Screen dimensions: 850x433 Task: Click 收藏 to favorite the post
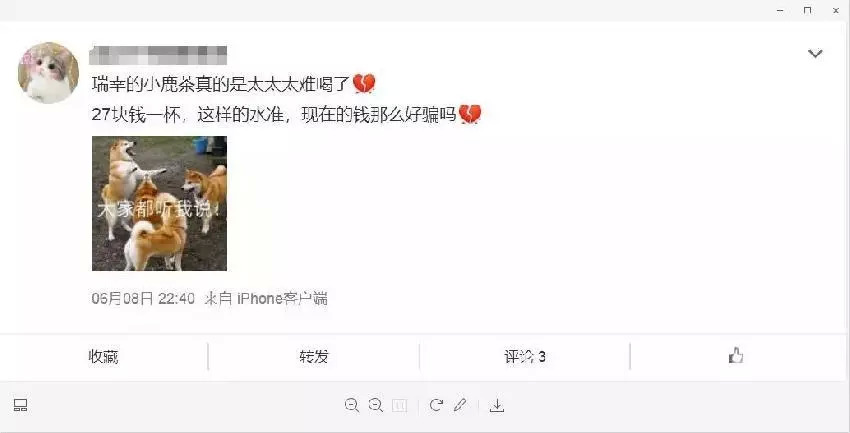(x=104, y=357)
